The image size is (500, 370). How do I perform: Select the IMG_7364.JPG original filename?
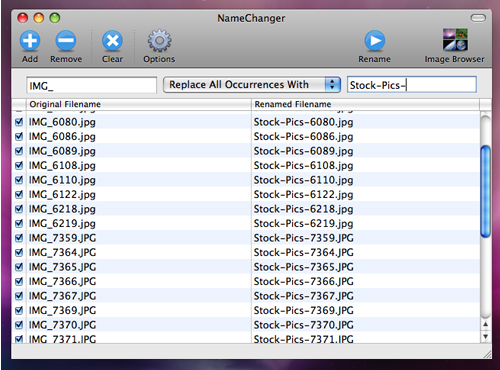[x=62, y=253]
